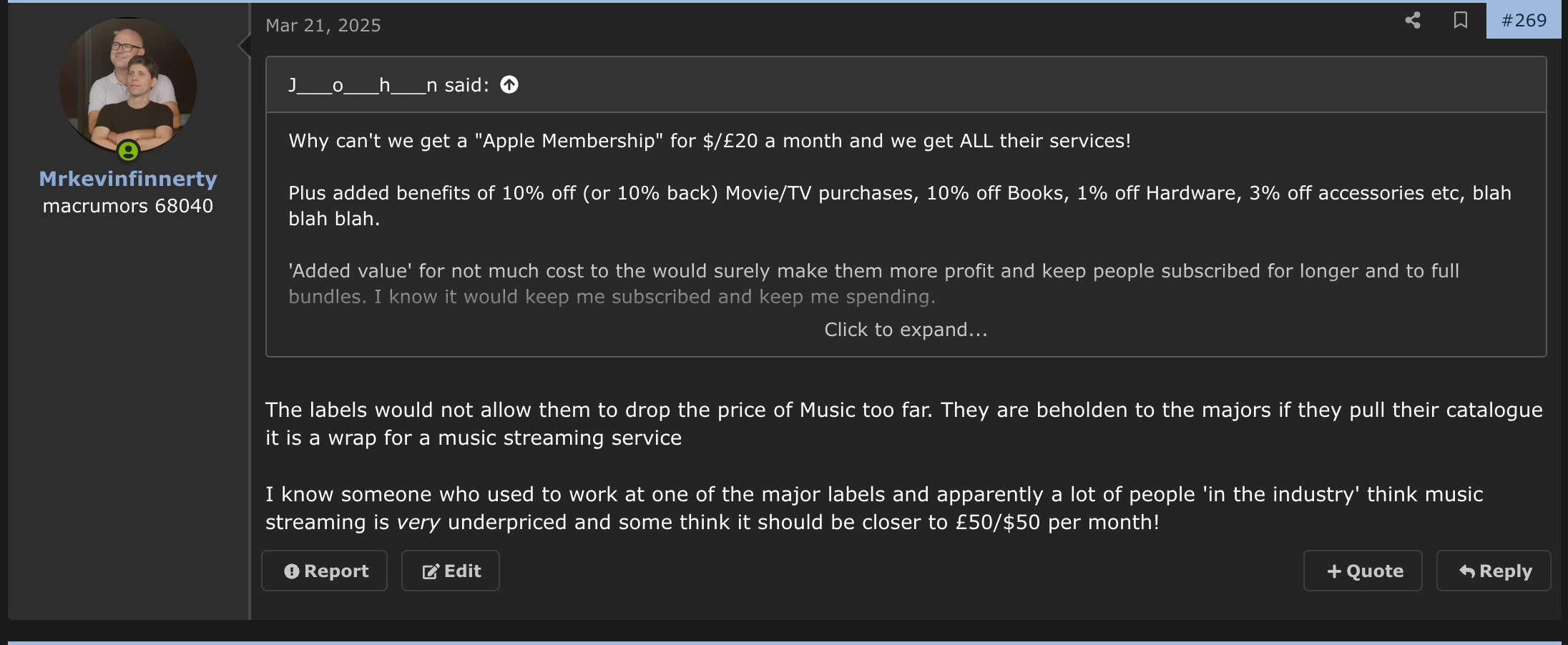This screenshot has height=645, width=1568.
Task: Click the exclamation icon in the Report button
Action: (291, 571)
